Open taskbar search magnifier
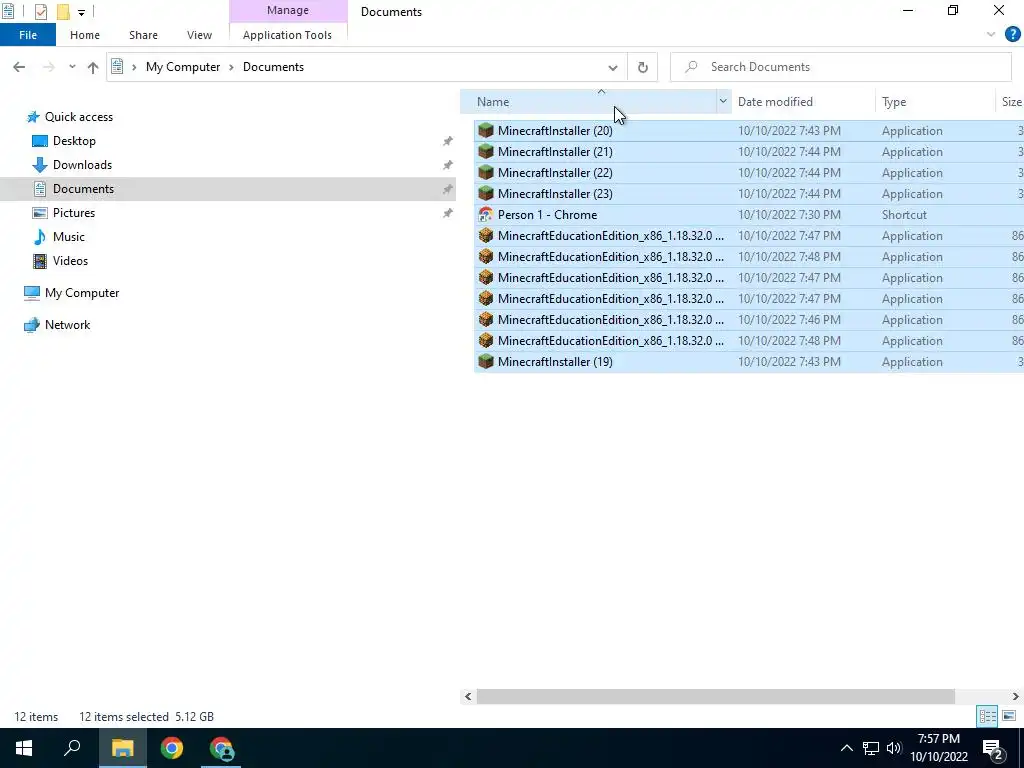1024x768 pixels. coord(72,748)
